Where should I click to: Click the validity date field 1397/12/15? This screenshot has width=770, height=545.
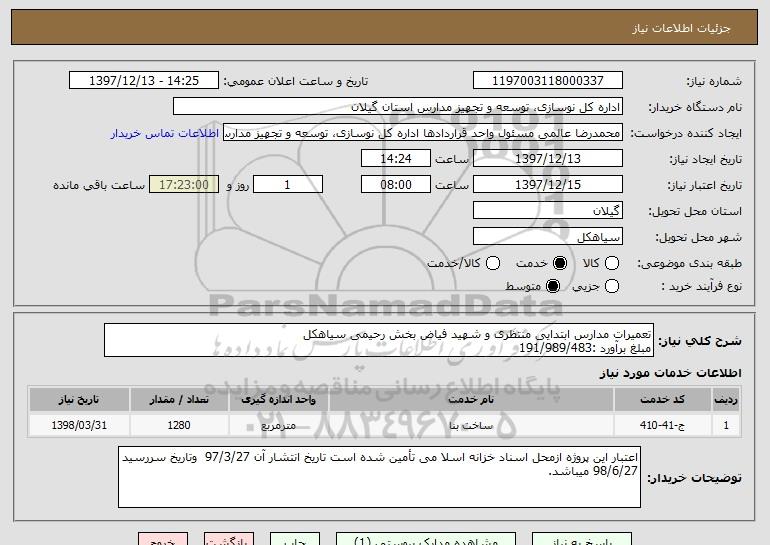(548, 185)
